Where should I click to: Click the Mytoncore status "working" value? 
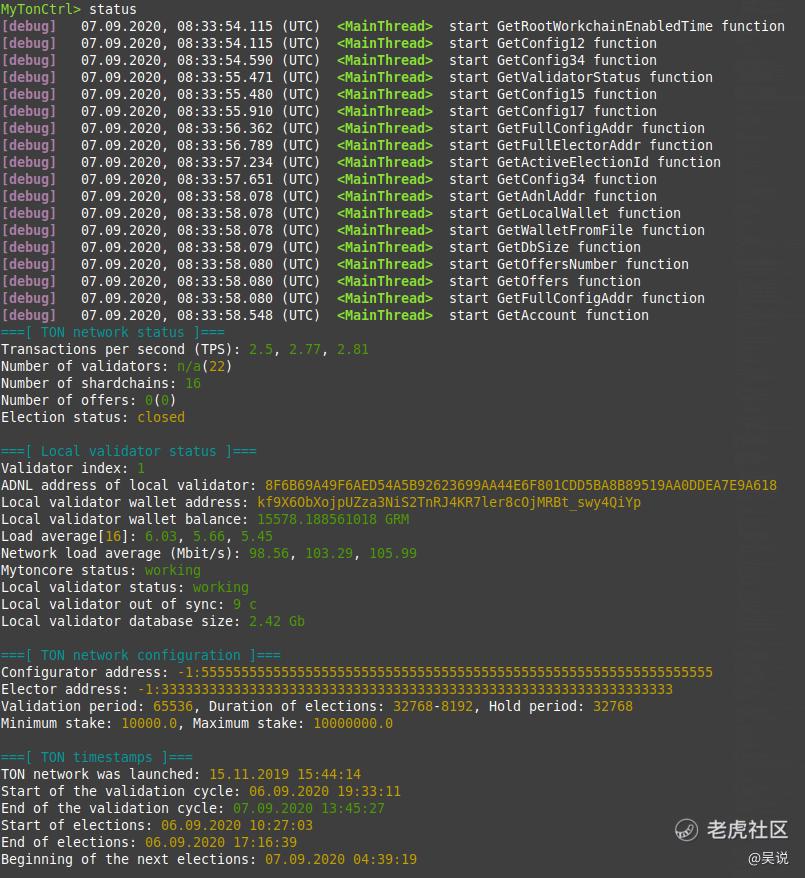[173, 570]
